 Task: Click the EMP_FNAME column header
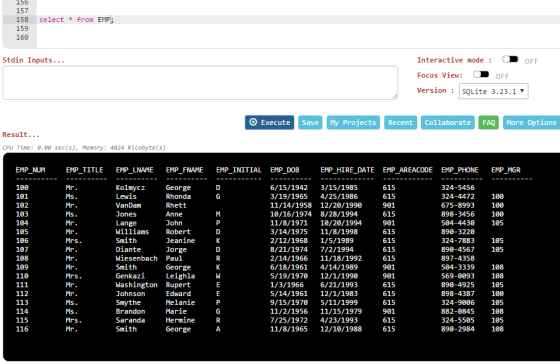click(184, 170)
